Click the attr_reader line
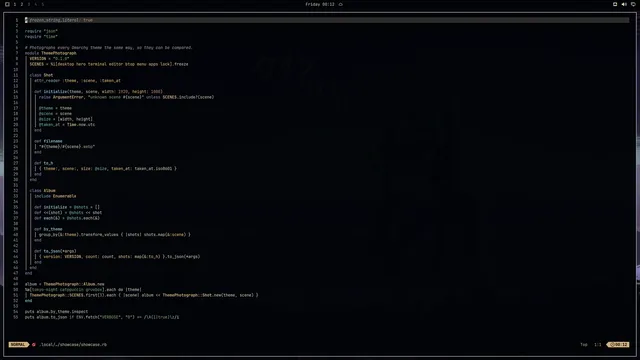 (x=77, y=80)
